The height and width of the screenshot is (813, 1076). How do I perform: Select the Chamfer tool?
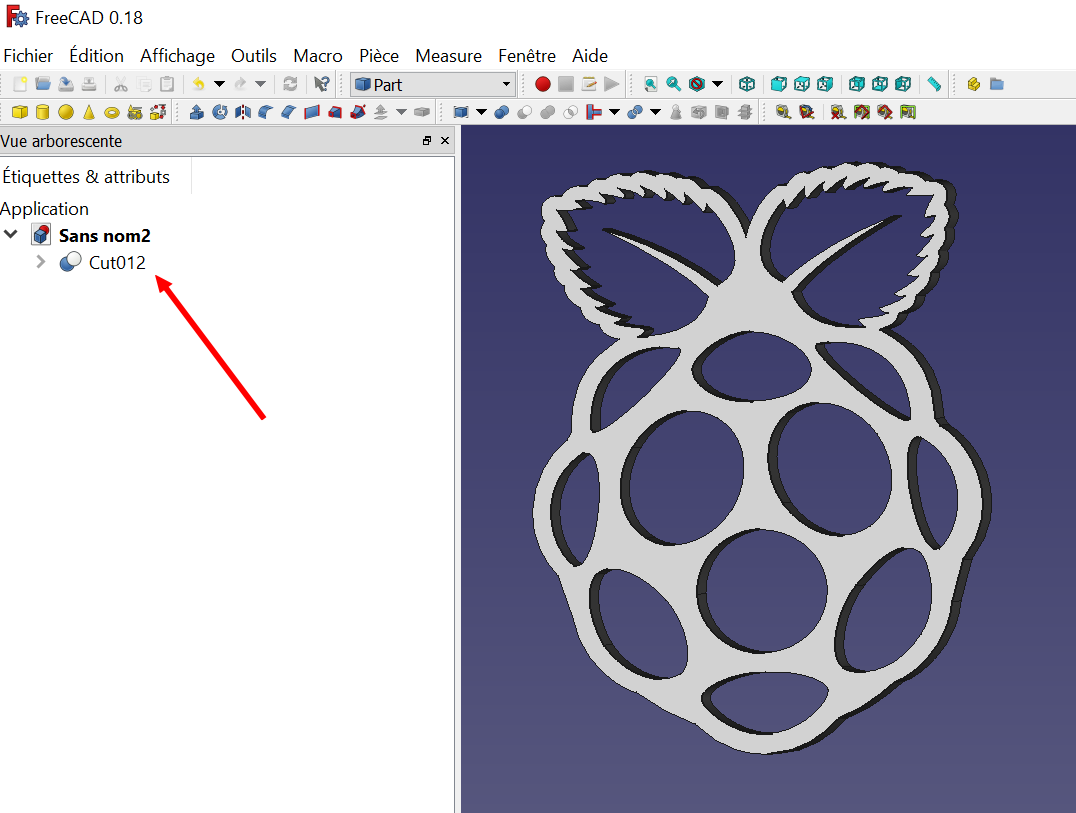click(289, 112)
